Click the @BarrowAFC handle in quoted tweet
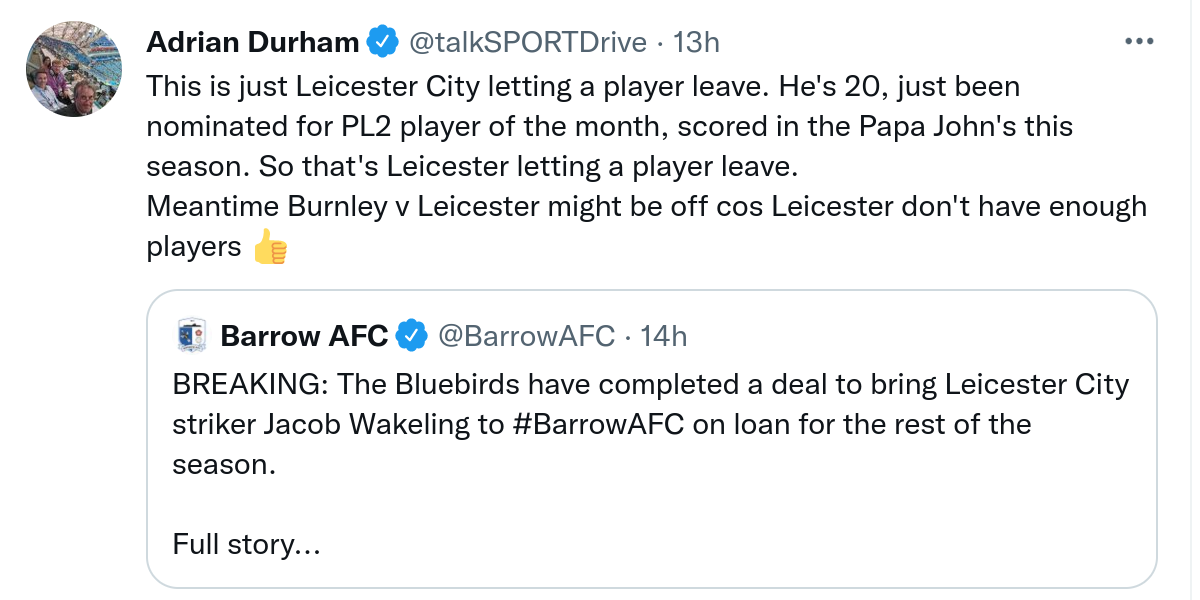 click(x=526, y=336)
